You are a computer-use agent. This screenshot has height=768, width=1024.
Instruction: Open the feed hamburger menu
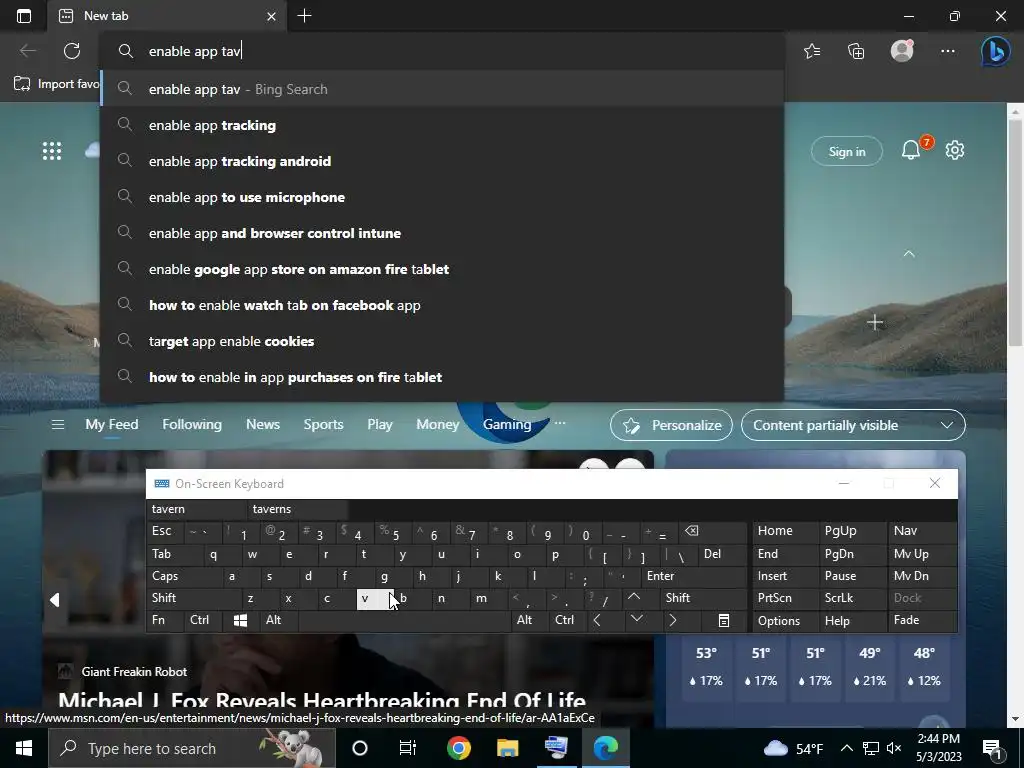[x=57, y=425]
